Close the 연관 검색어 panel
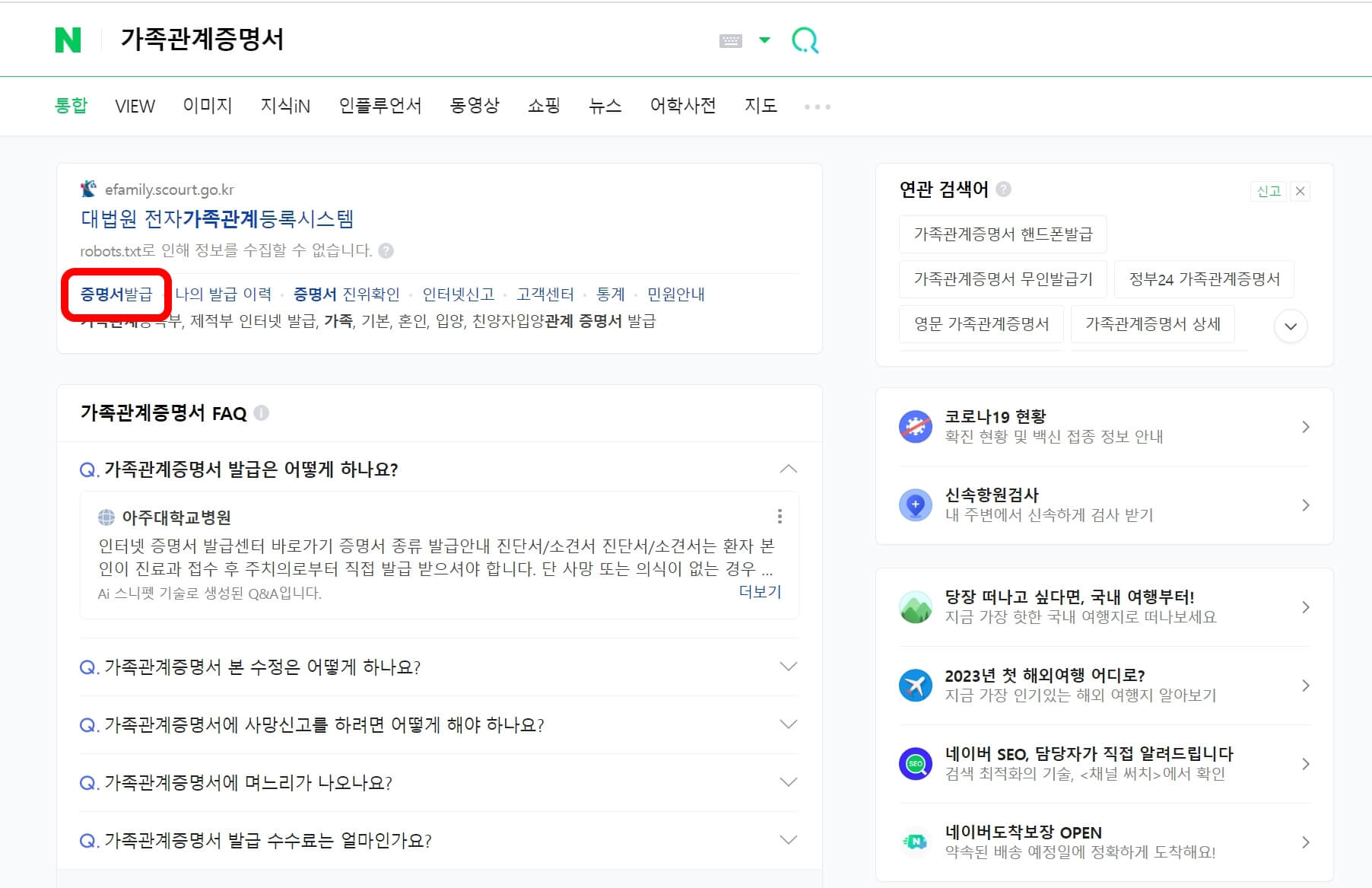Image resolution: width=1372 pixels, height=888 pixels. [x=1301, y=191]
